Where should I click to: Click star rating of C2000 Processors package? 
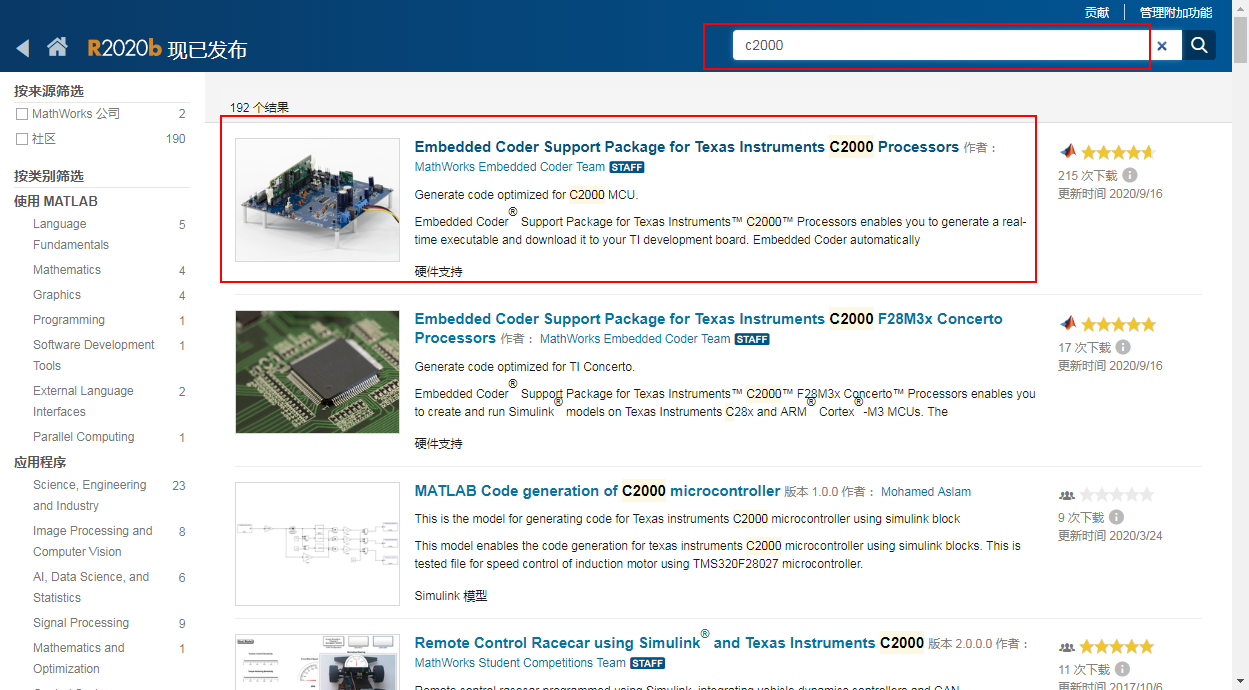[x=1117, y=152]
